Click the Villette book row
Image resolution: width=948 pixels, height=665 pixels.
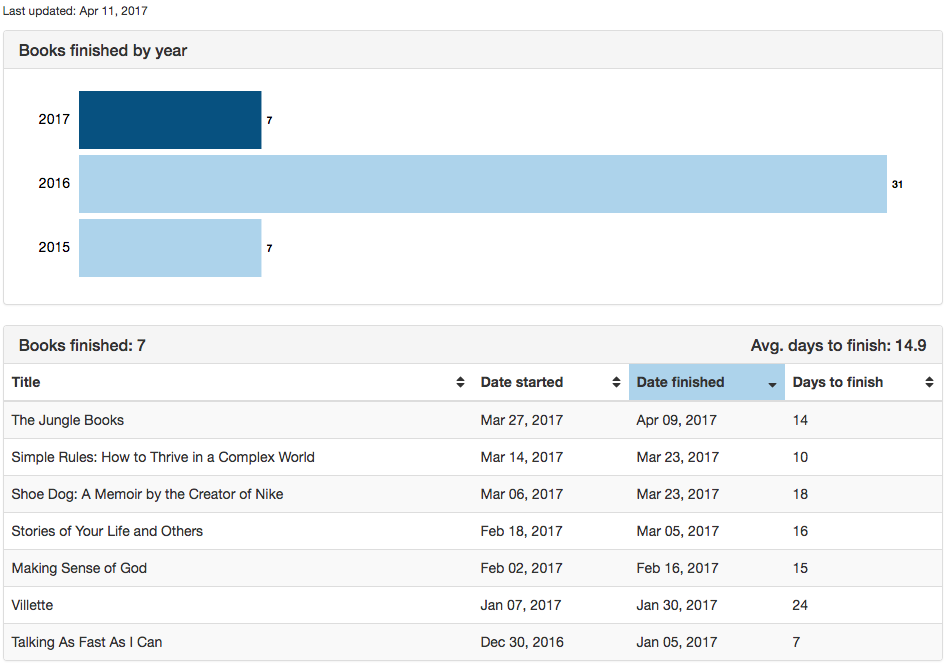[x=32, y=605]
